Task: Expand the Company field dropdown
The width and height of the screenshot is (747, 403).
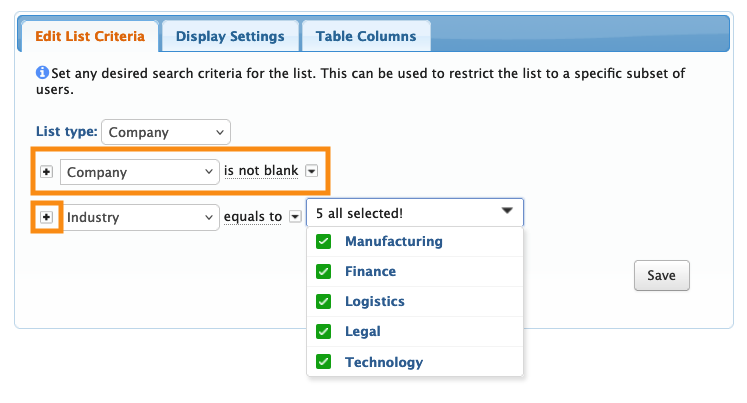Action: click(139, 172)
